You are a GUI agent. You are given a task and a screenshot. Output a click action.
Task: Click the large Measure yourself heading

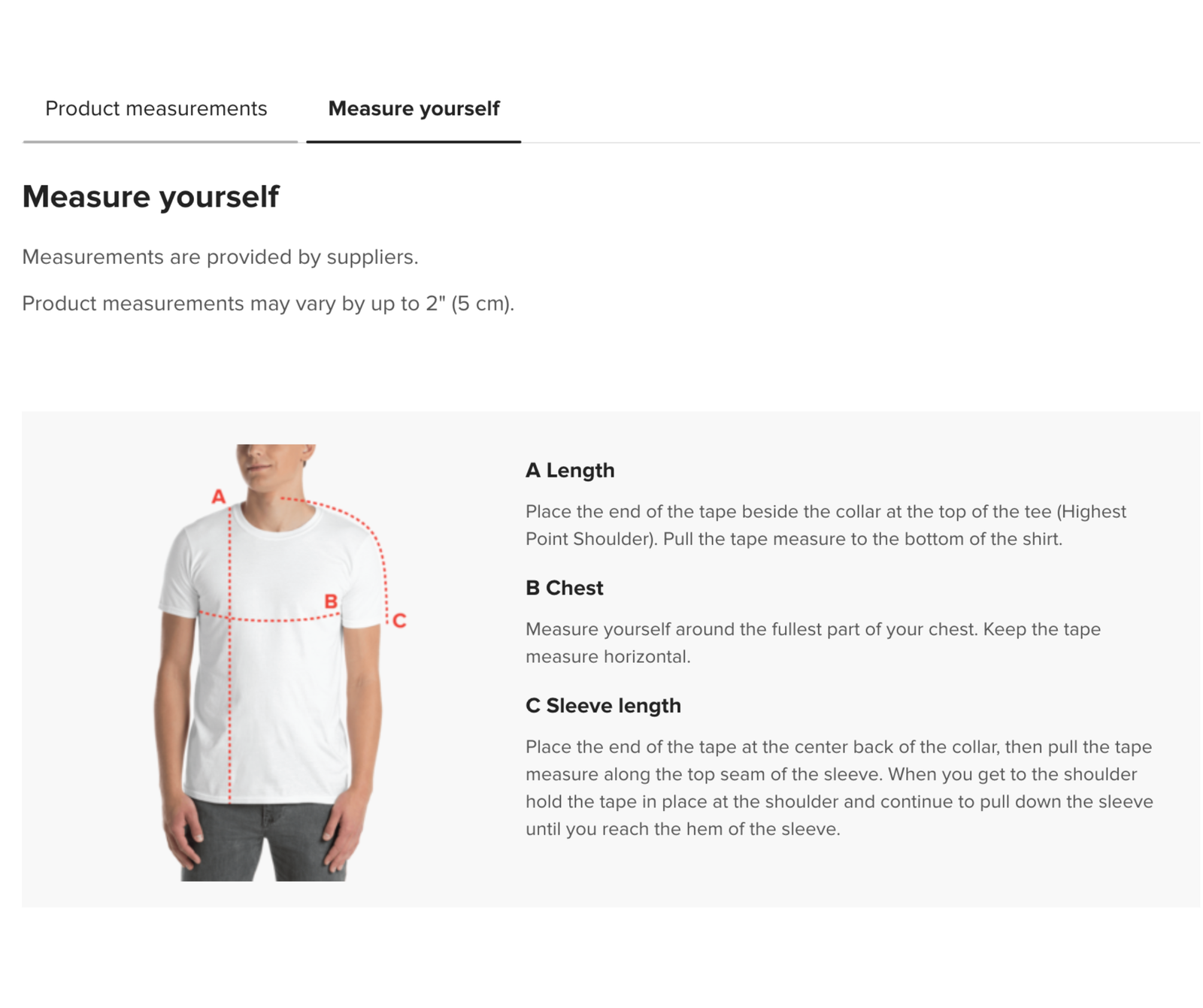[x=150, y=197]
